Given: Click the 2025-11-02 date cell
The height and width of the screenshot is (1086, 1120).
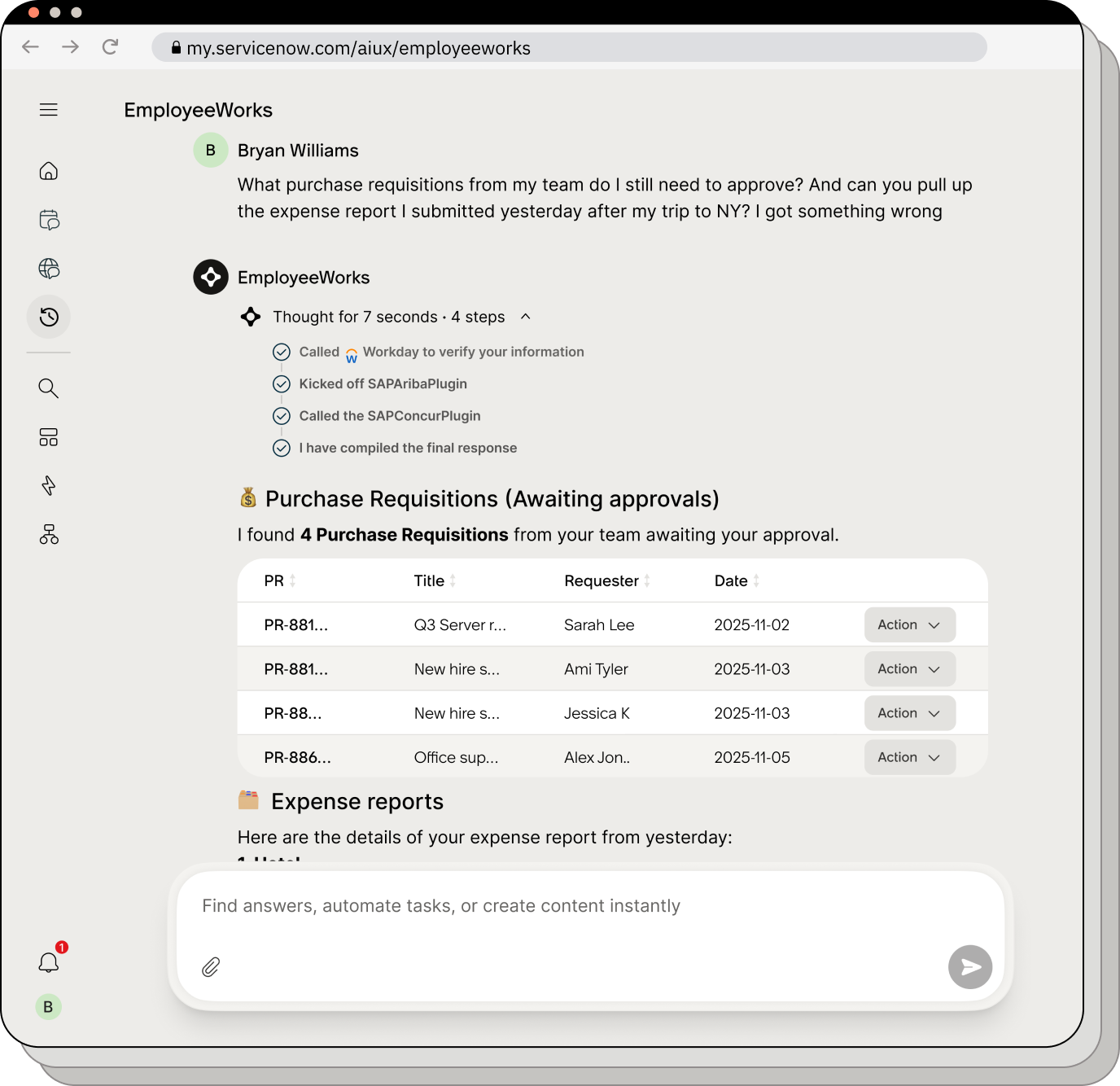Looking at the screenshot, I should click(x=752, y=625).
